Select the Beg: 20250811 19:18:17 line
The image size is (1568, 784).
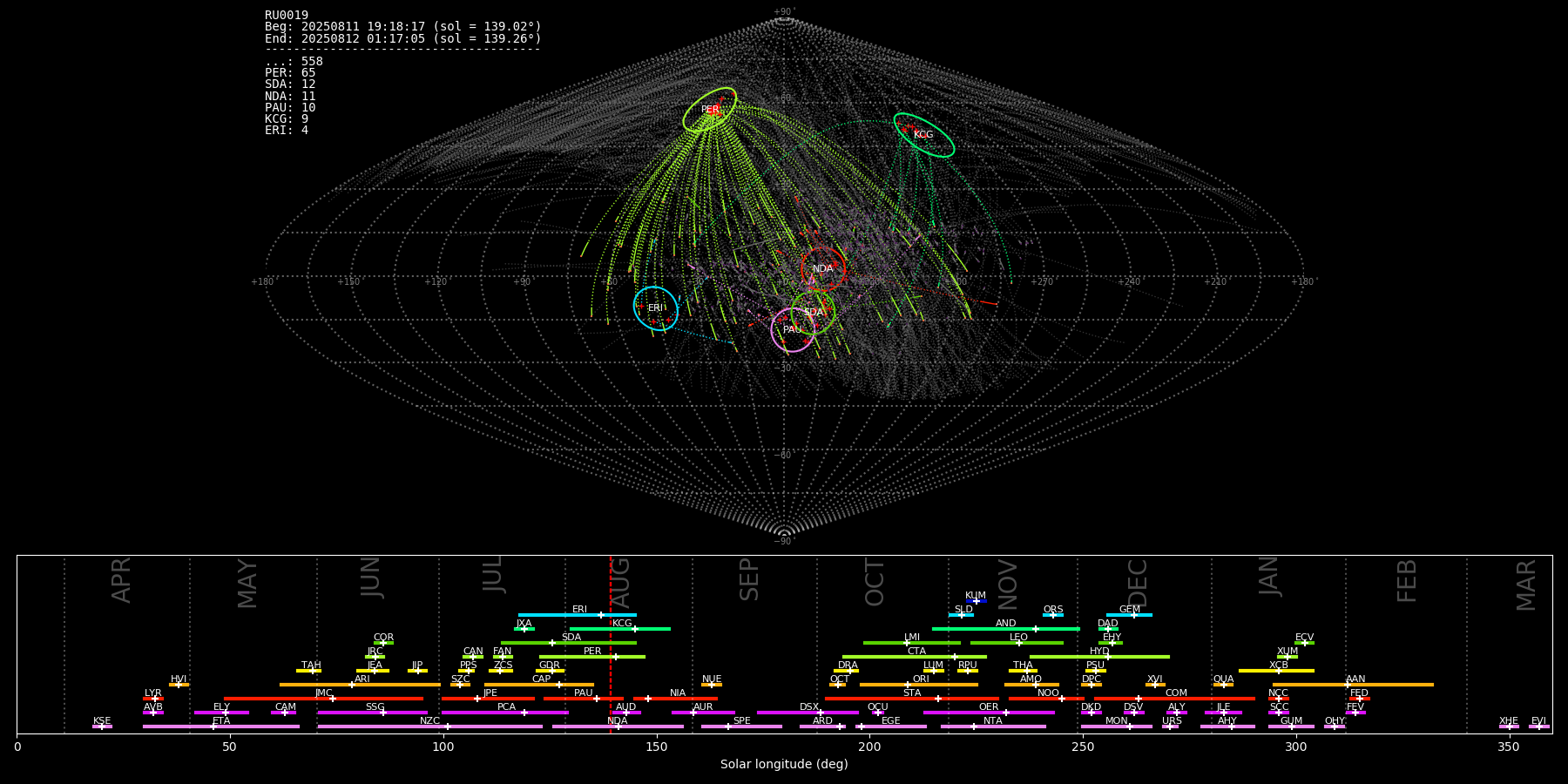click(x=403, y=27)
